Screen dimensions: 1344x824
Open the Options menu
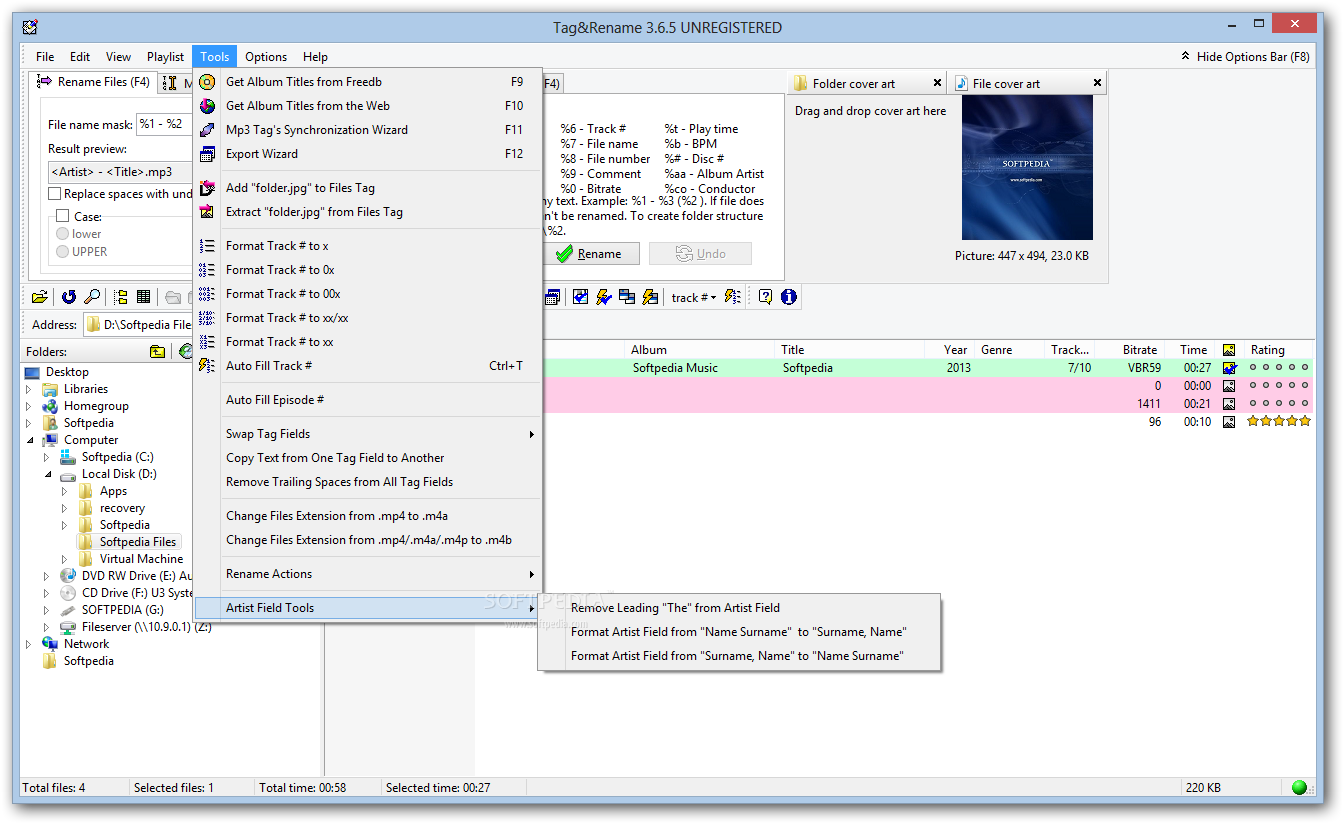click(266, 57)
